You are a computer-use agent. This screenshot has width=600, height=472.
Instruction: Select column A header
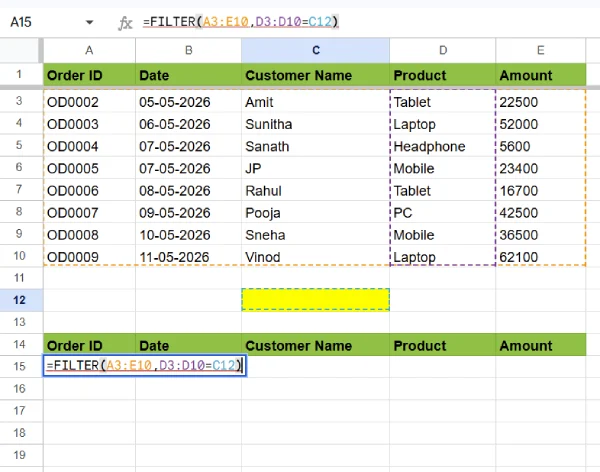tap(89, 50)
